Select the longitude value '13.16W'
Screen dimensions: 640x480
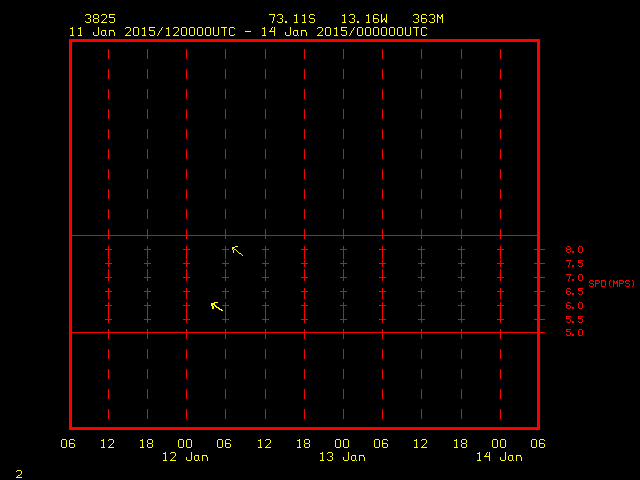tap(364, 19)
